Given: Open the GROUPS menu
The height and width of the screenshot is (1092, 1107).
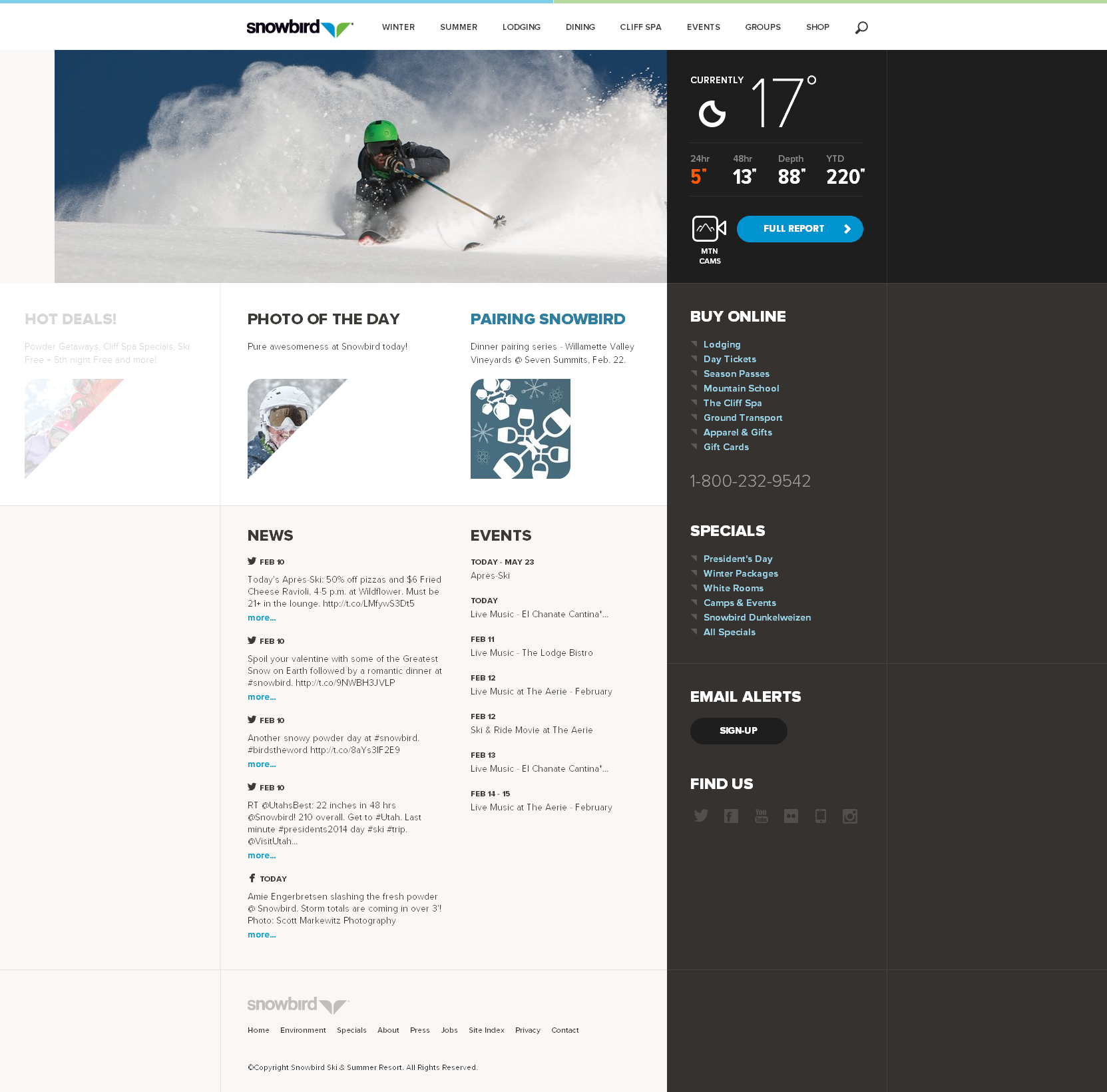Looking at the screenshot, I should (763, 27).
